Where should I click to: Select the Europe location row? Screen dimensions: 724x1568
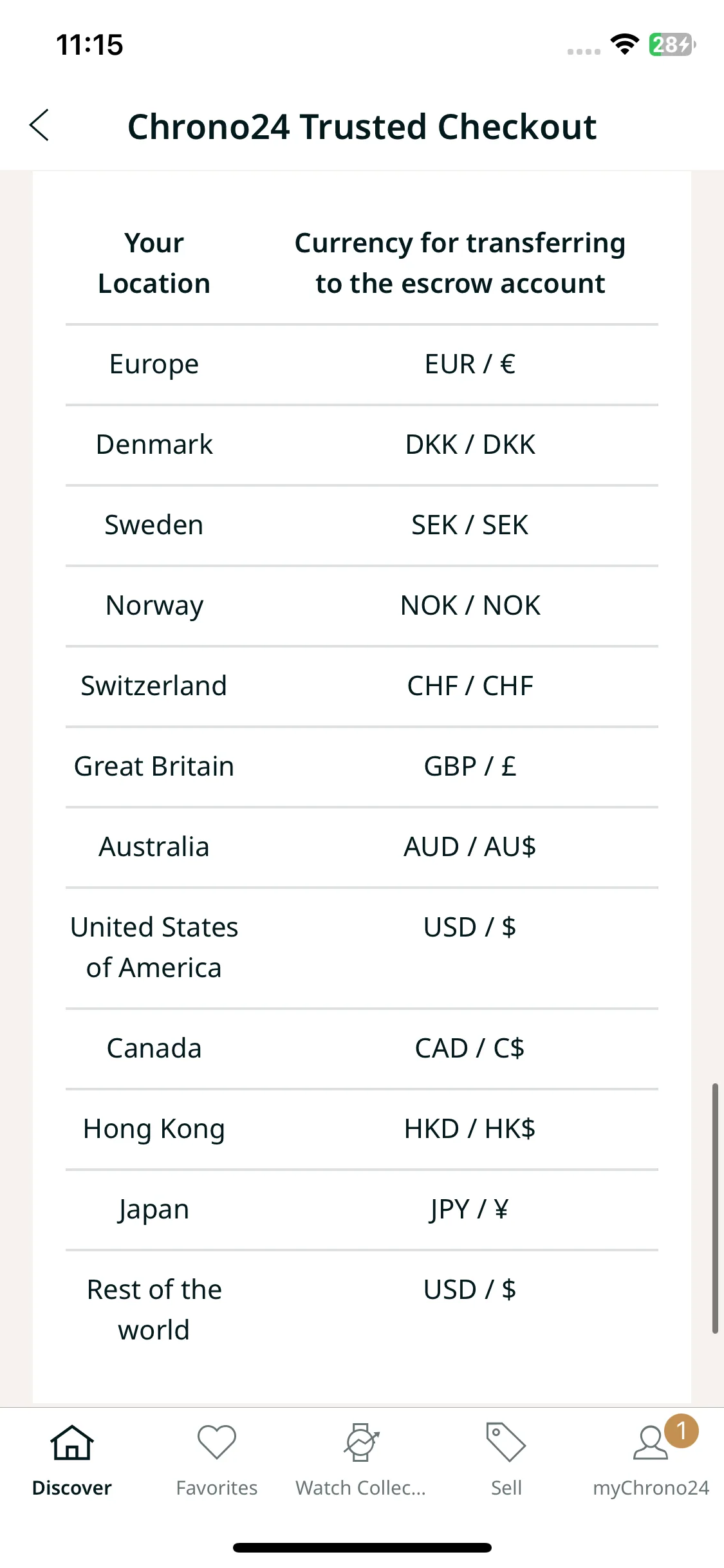[362, 364]
